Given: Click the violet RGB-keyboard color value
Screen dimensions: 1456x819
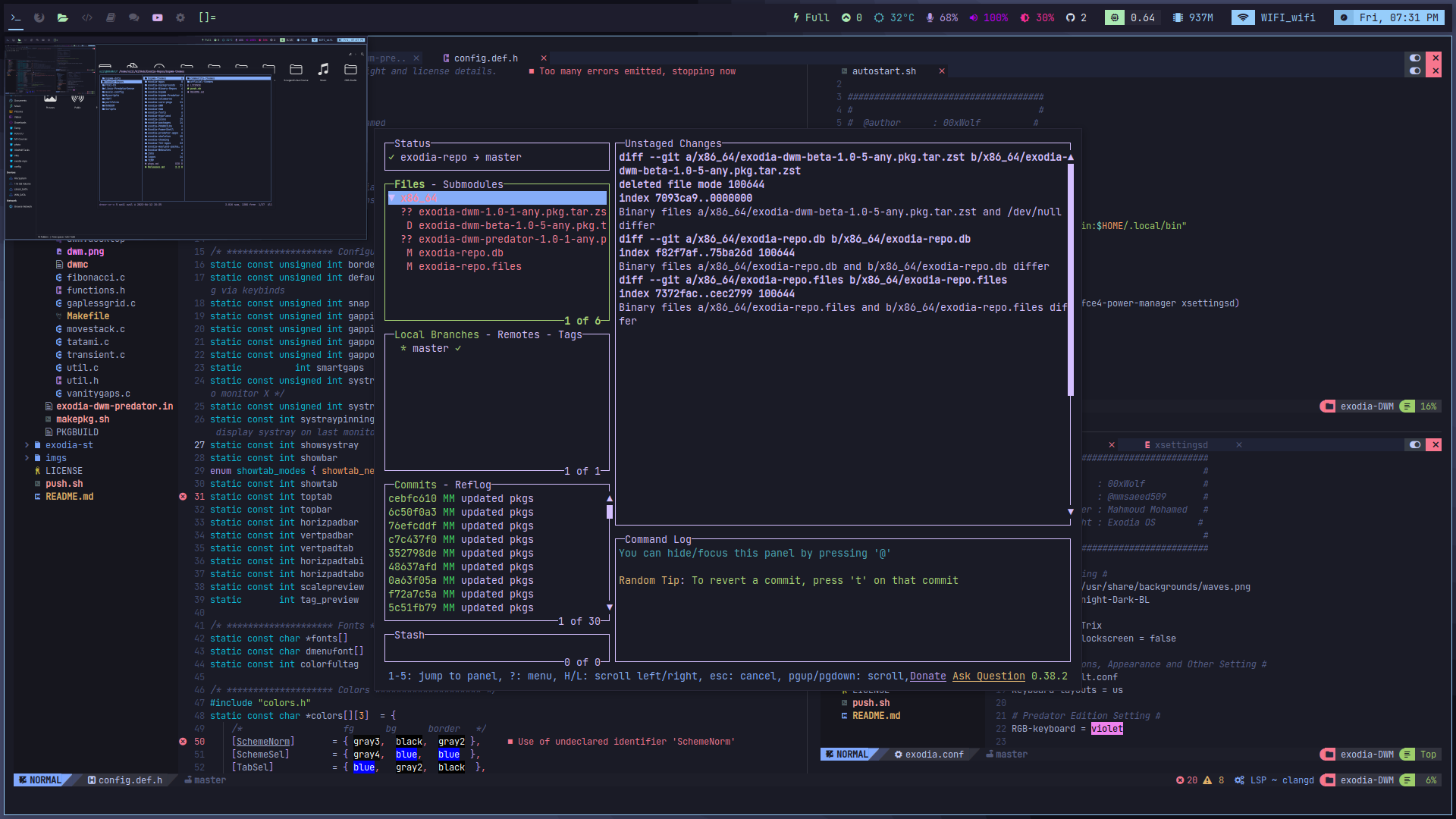Looking at the screenshot, I should tap(1106, 729).
